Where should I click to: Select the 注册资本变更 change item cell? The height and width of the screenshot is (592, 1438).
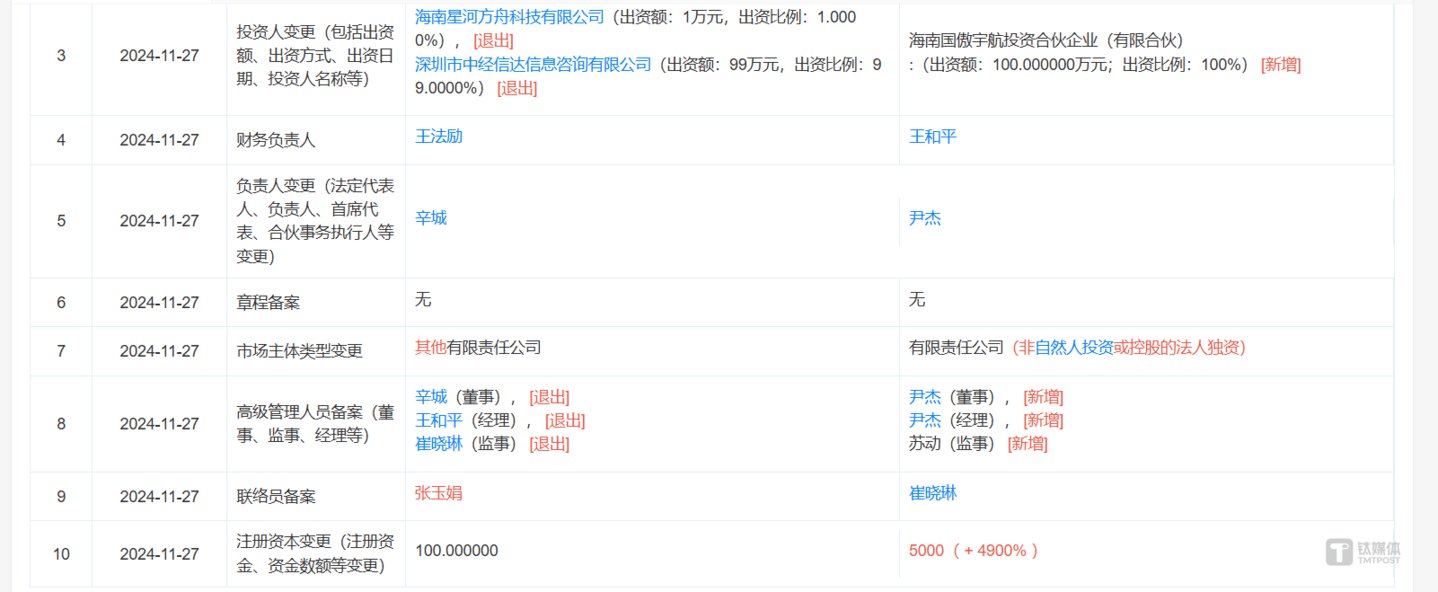point(314,551)
